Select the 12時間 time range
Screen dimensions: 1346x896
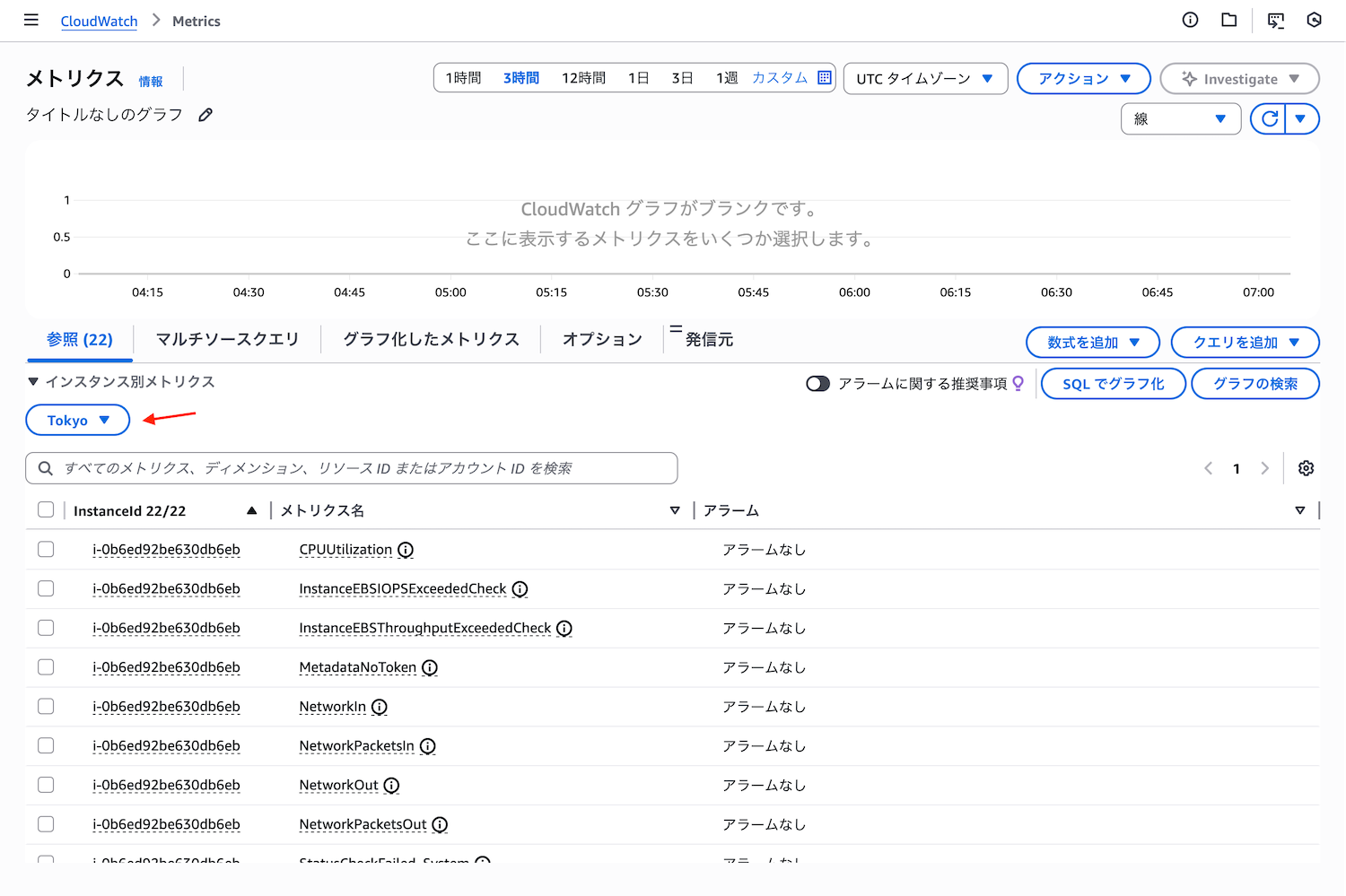[x=583, y=78]
